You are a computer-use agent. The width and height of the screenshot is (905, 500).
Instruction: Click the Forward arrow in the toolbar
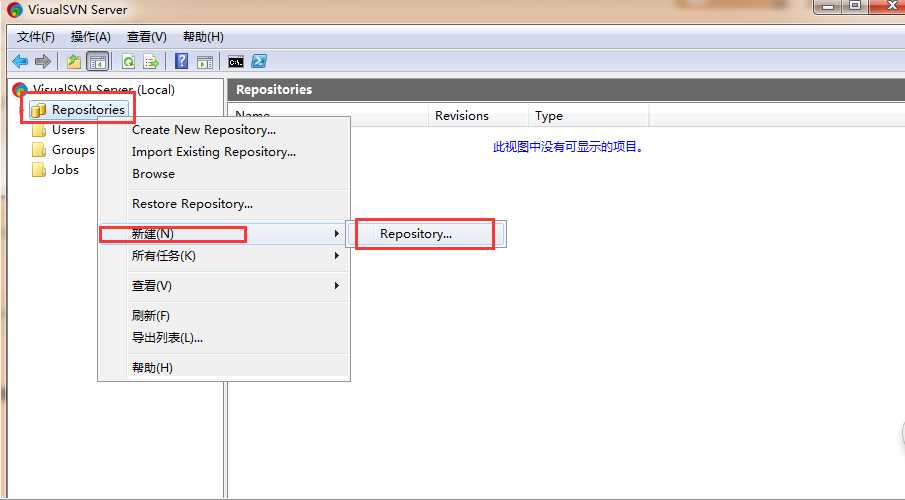pyautogui.click(x=43, y=61)
